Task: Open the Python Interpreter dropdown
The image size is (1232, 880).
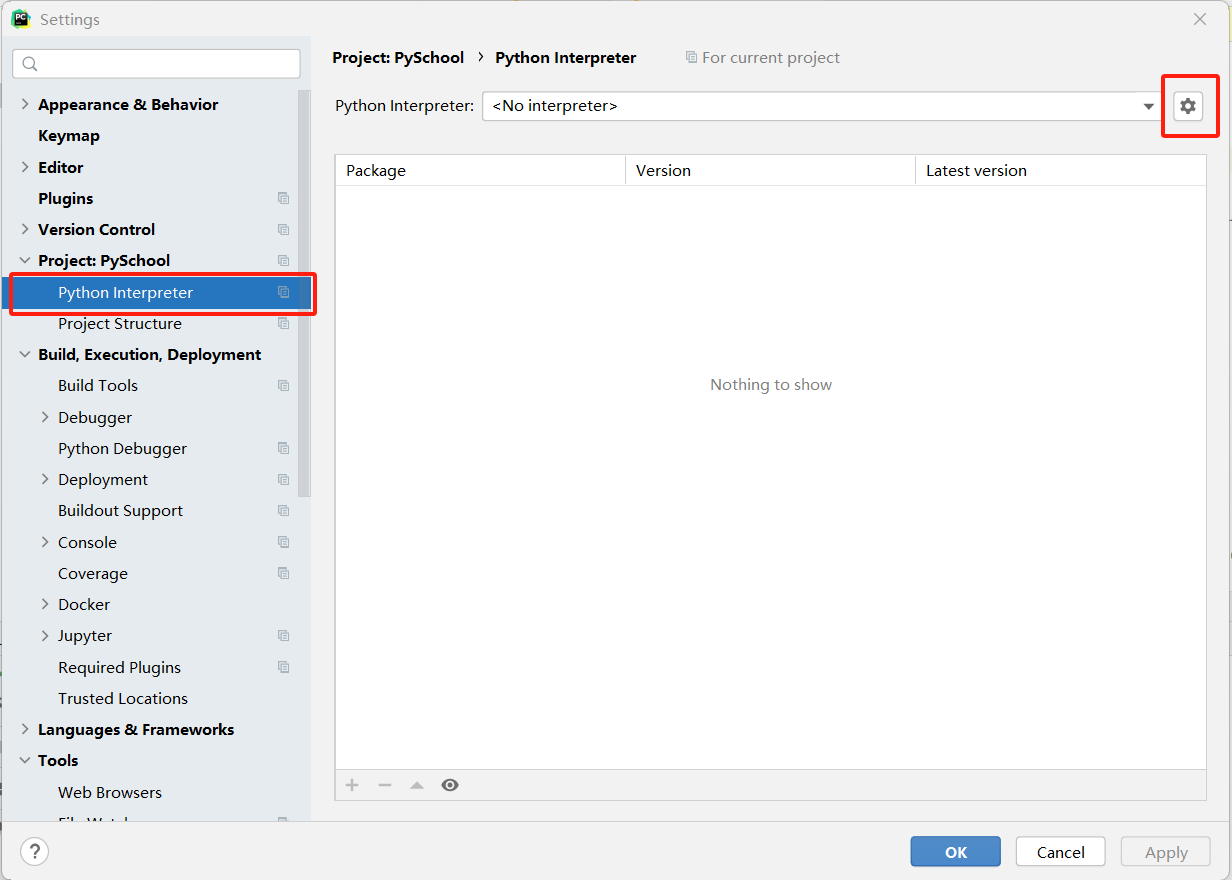Action: 1148,106
